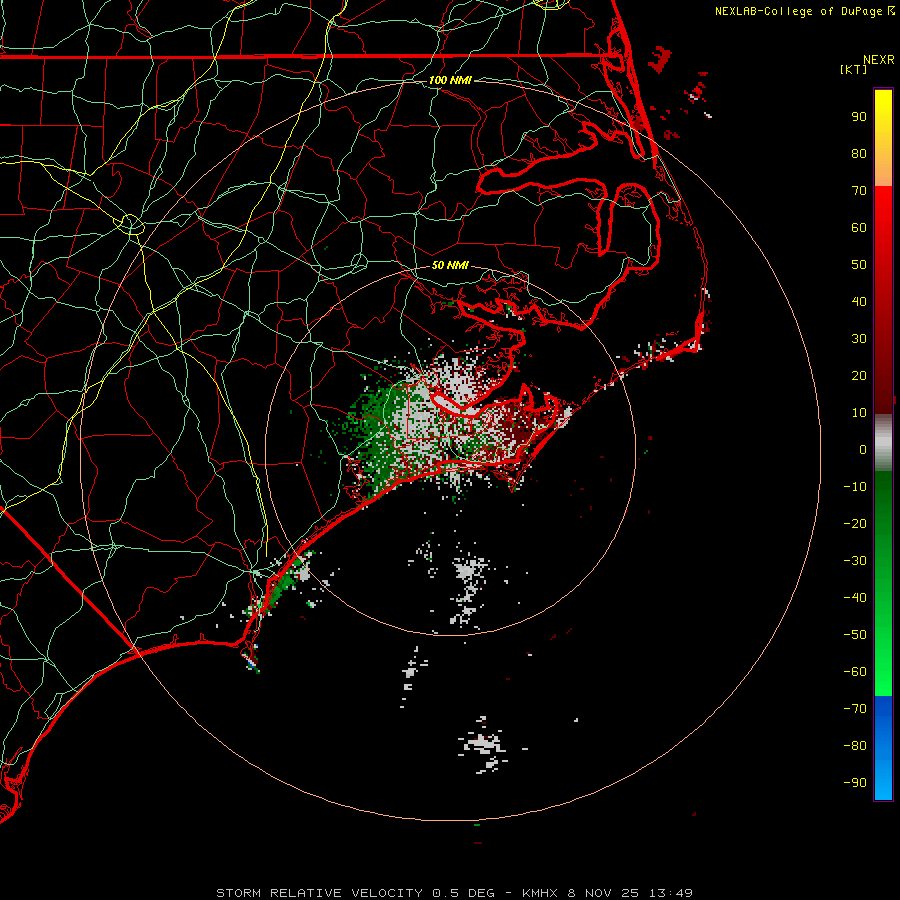Screen dimensions: 900x900
Task: Click the 10 value on velocity scale
Action: [x=859, y=413]
